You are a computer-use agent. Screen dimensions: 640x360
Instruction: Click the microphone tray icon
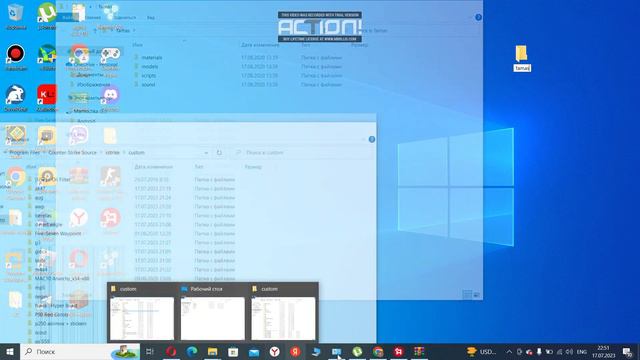[x=539, y=351]
